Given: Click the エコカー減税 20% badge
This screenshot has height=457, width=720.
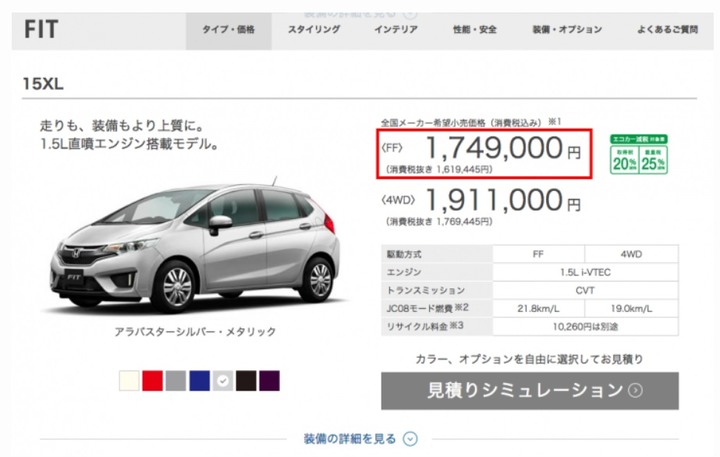Looking at the screenshot, I should pos(624,160).
